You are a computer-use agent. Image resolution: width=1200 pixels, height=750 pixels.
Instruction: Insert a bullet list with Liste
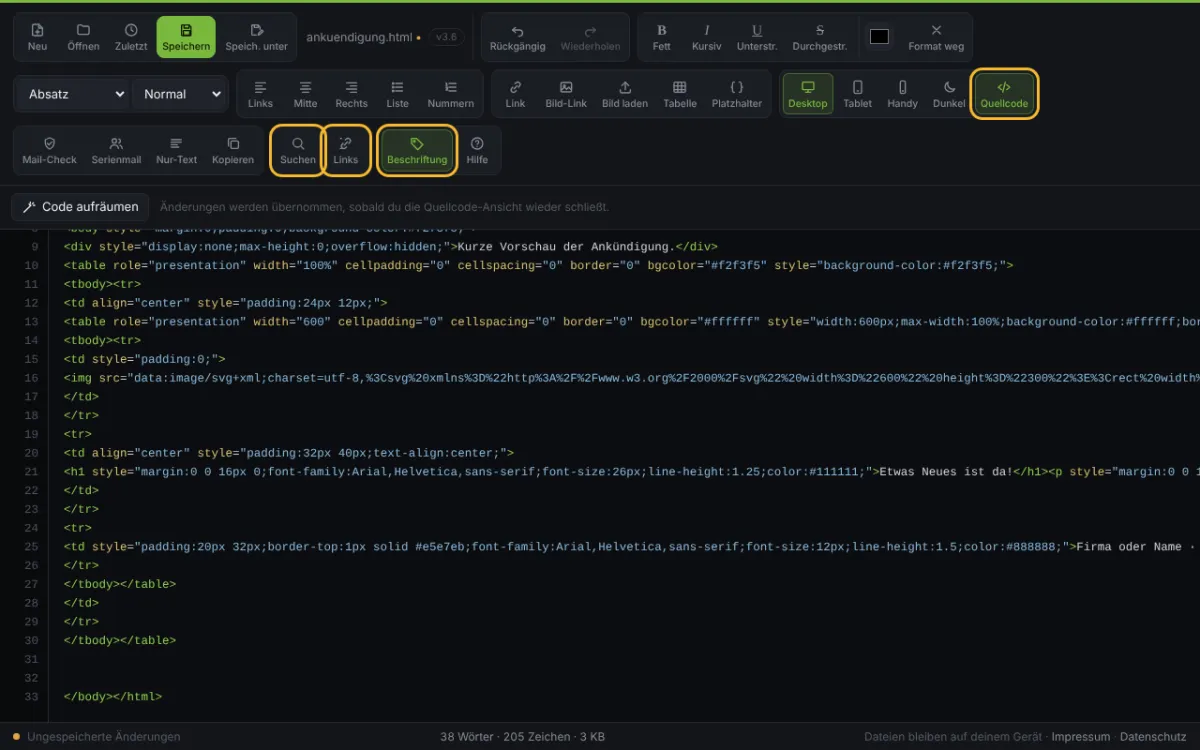pyautogui.click(x=398, y=94)
